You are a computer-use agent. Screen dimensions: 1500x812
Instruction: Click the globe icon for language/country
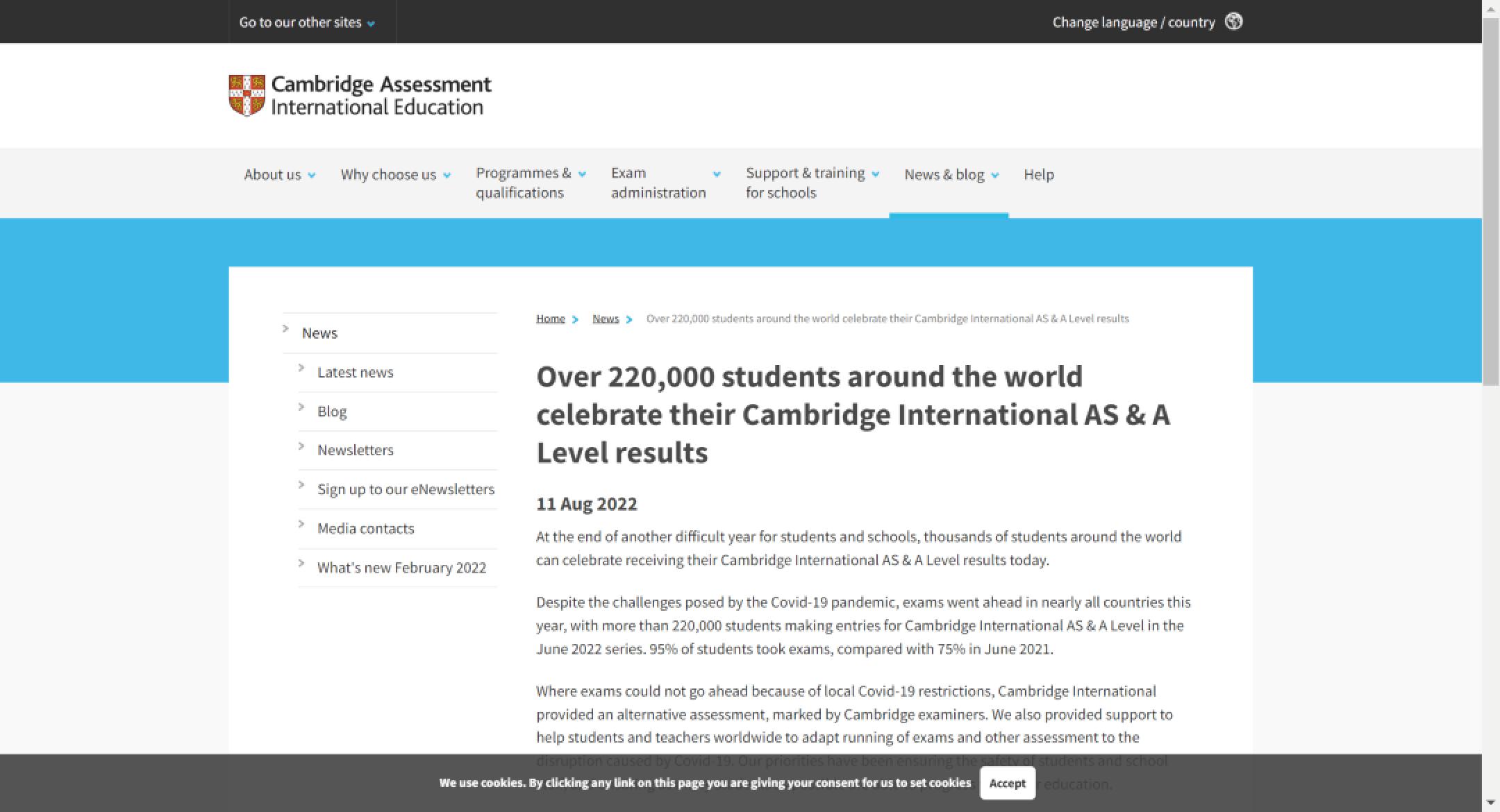(x=1233, y=22)
